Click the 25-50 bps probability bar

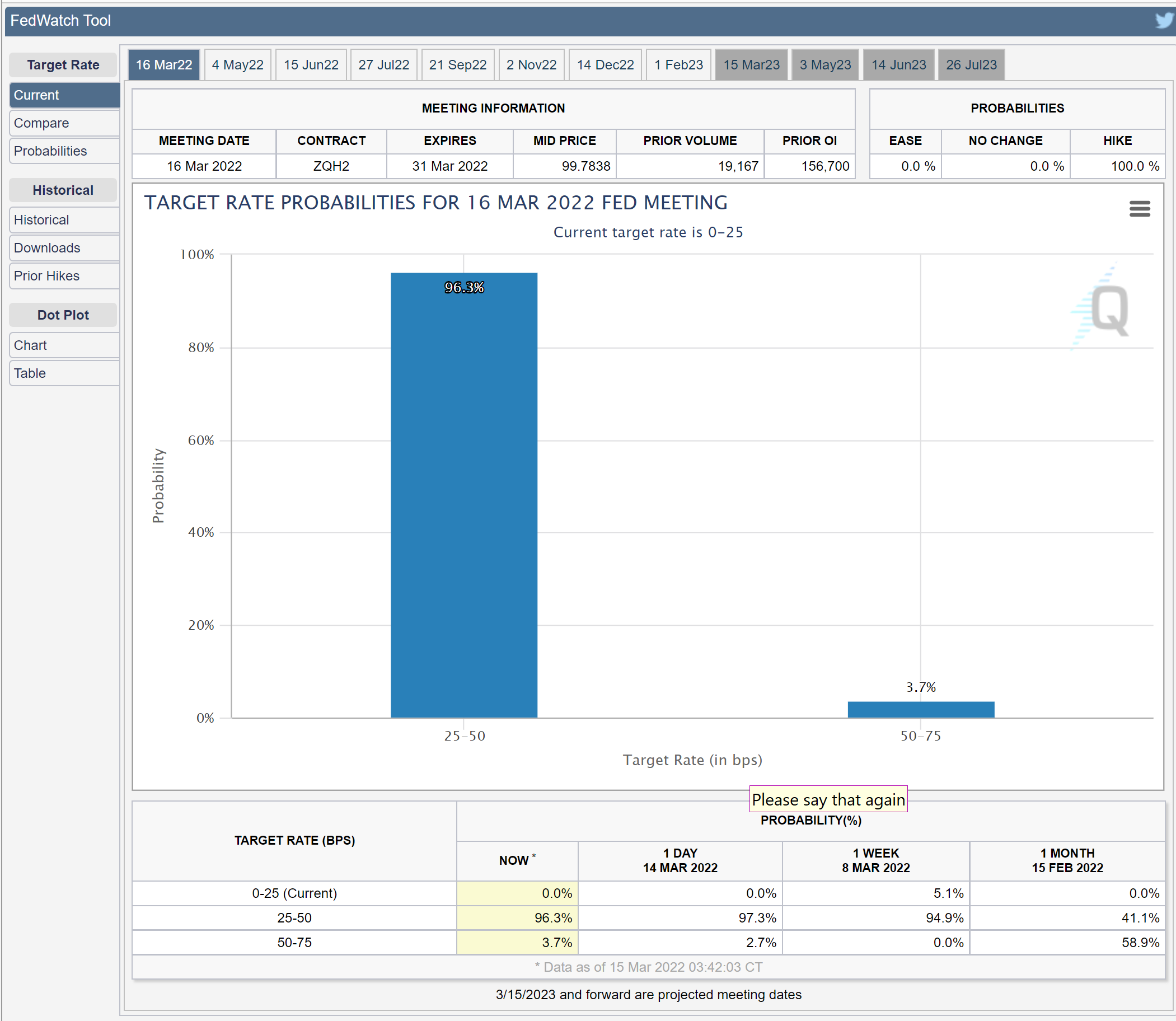[x=464, y=496]
